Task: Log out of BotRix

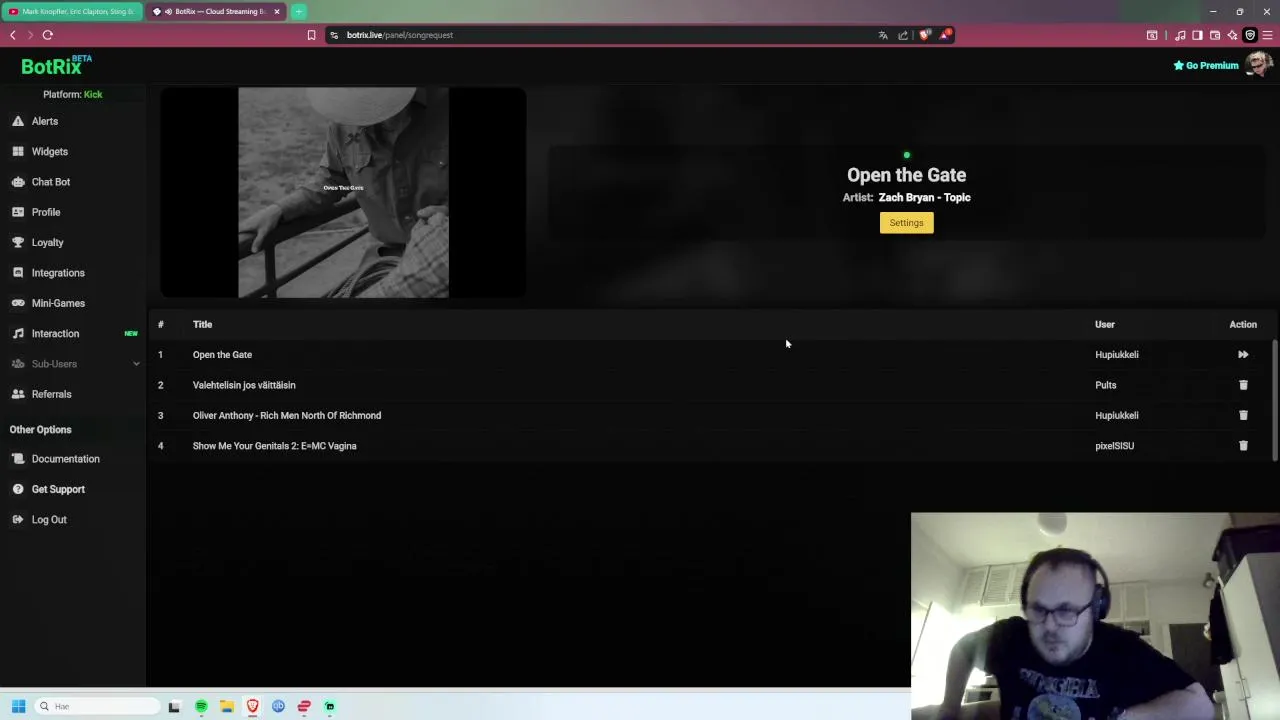Action: point(48,520)
